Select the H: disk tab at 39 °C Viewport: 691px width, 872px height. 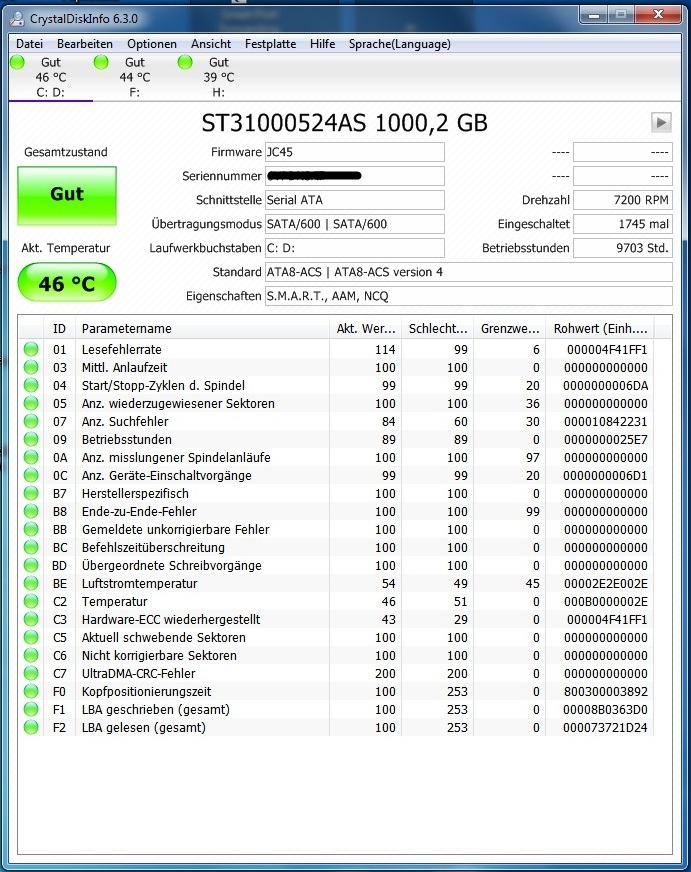(x=218, y=77)
